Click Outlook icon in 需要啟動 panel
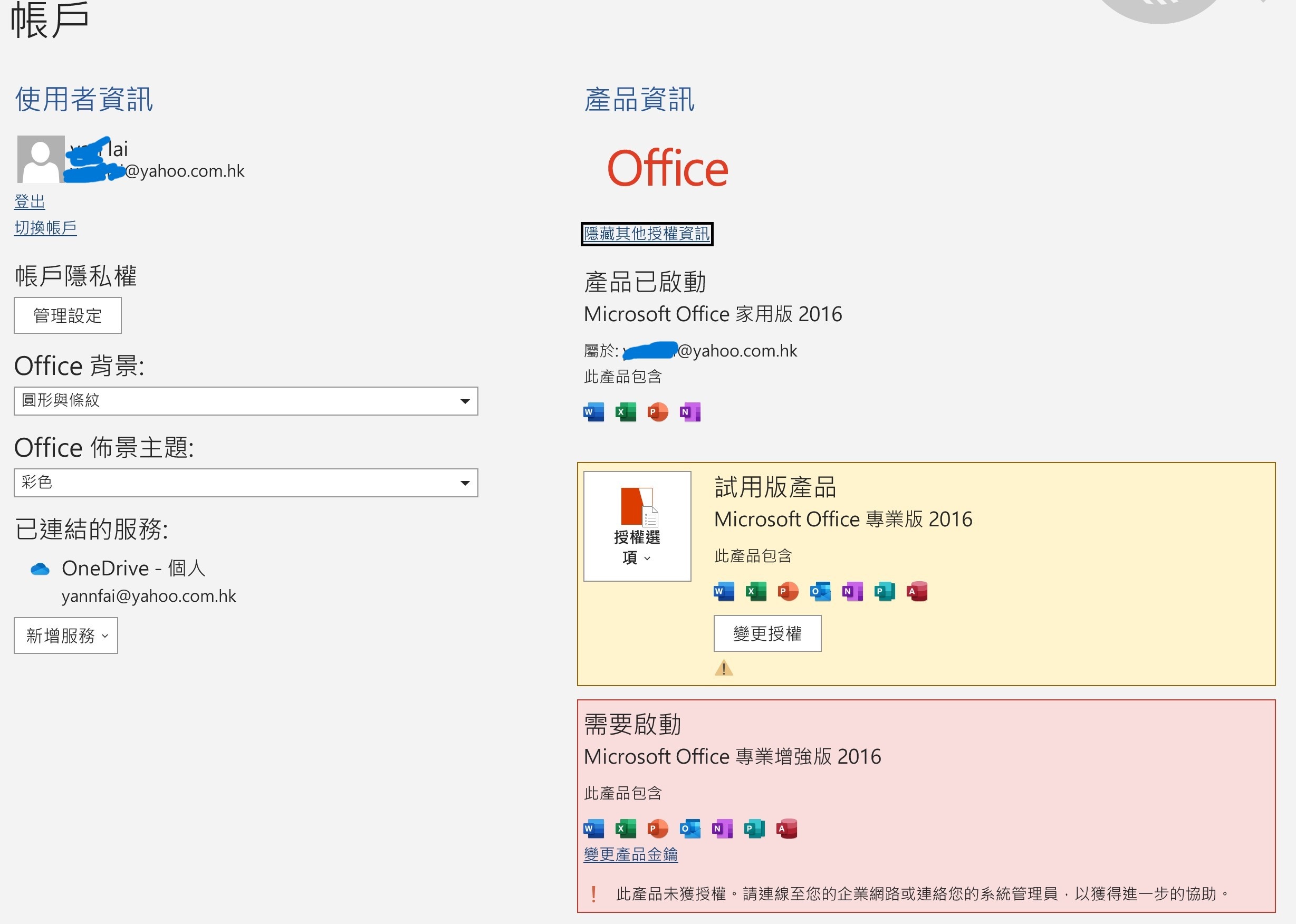Image resolution: width=1296 pixels, height=924 pixels. 690,829
